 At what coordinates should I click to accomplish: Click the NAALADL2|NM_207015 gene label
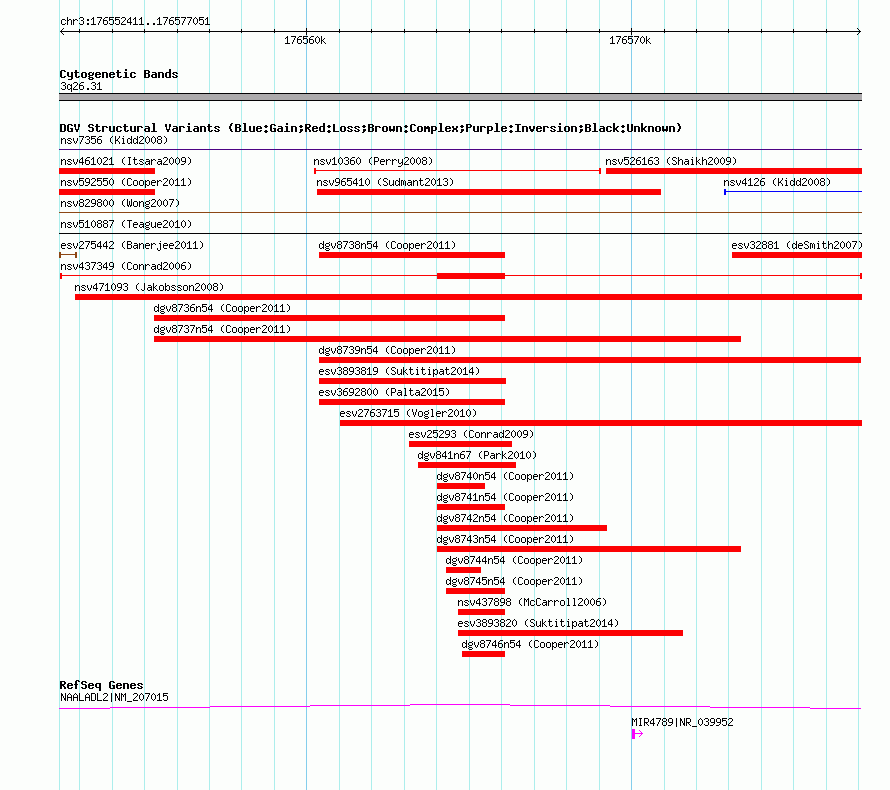114,697
